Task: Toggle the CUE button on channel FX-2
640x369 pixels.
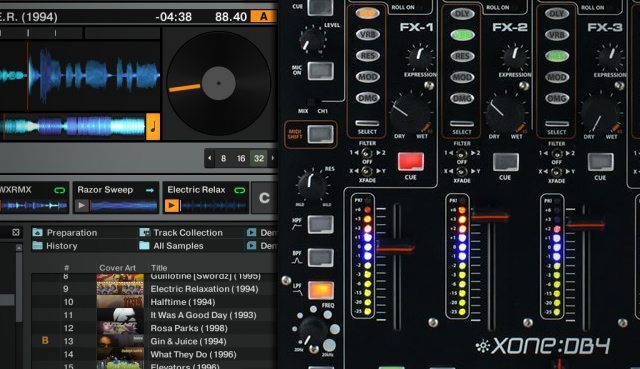Action: pyautogui.click(x=506, y=162)
